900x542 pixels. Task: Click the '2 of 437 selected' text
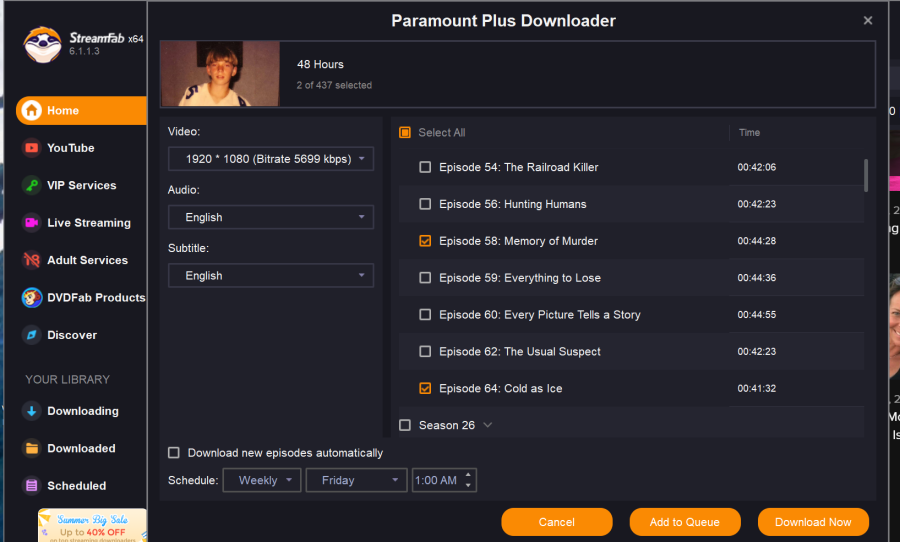(x=334, y=85)
